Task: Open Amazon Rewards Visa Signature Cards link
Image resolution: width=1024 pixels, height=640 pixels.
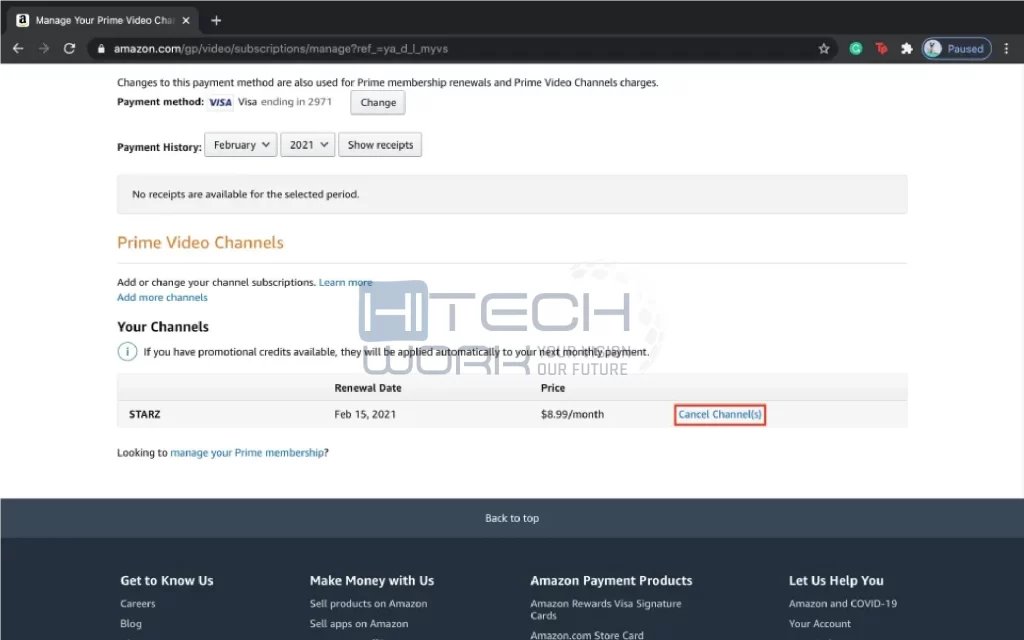Action: [605, 609]
